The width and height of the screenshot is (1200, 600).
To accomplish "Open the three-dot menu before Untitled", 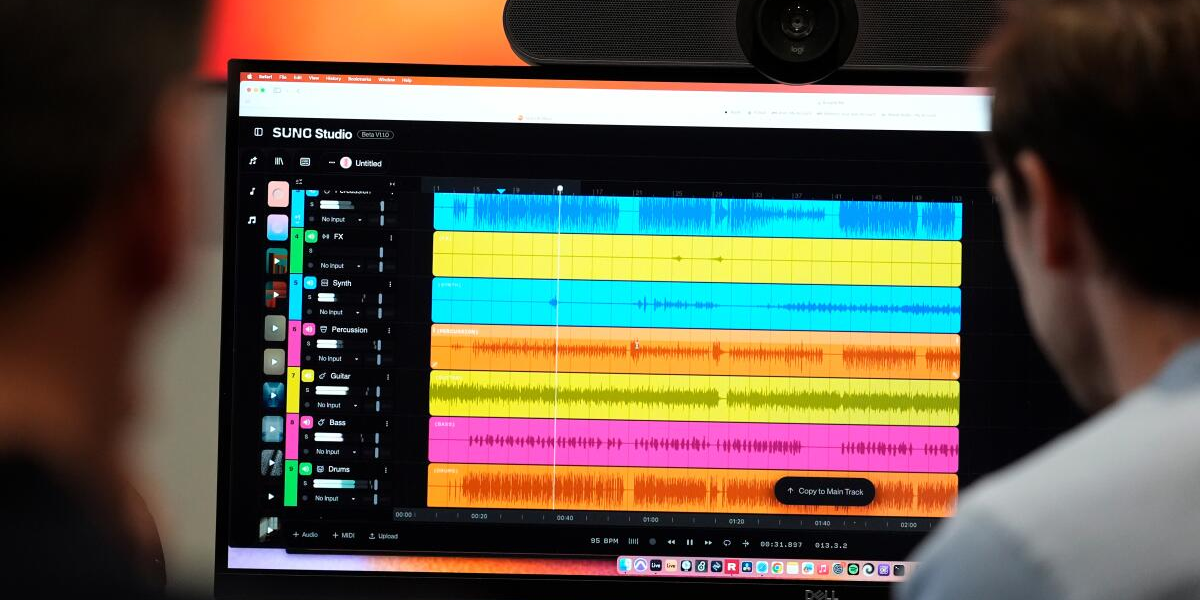I will tap(332, 162).
